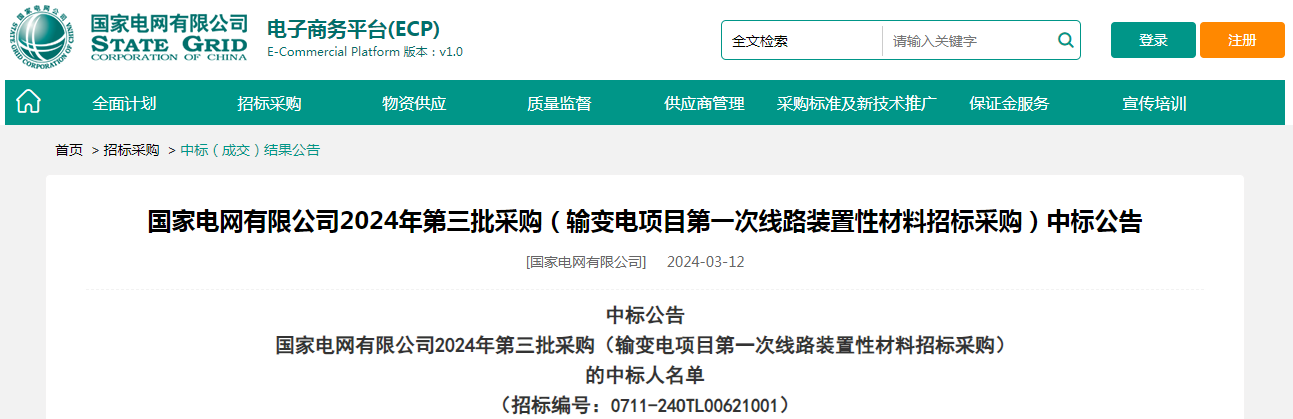Image resolution: width=1293 pixels, height=419 pixels.
Task: Go to the 宣传培训 menu
Action: (x=1154, y=103)
